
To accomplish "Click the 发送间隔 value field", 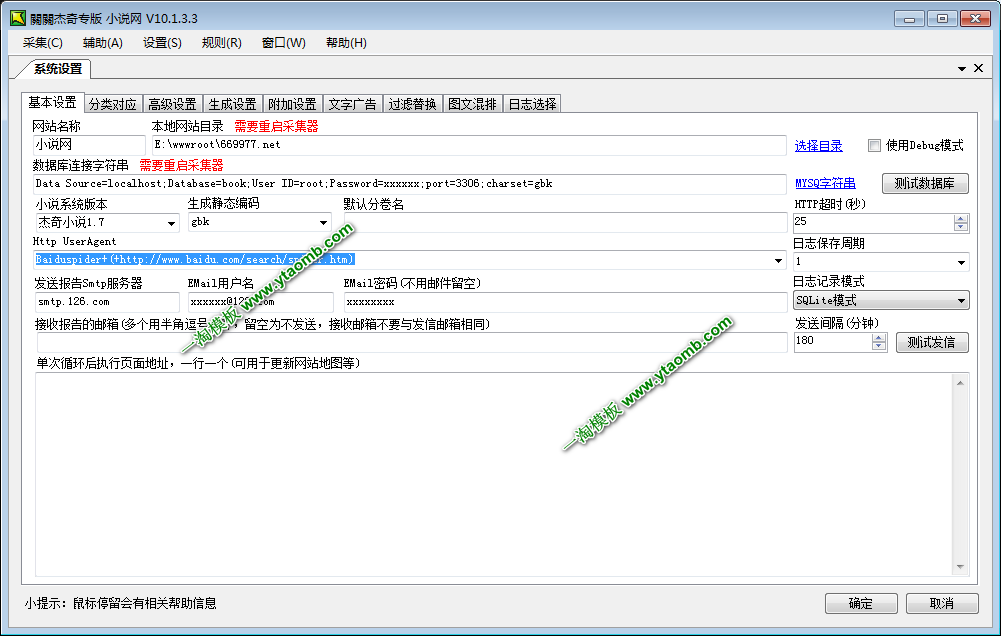I will click(x=832, y=342).
